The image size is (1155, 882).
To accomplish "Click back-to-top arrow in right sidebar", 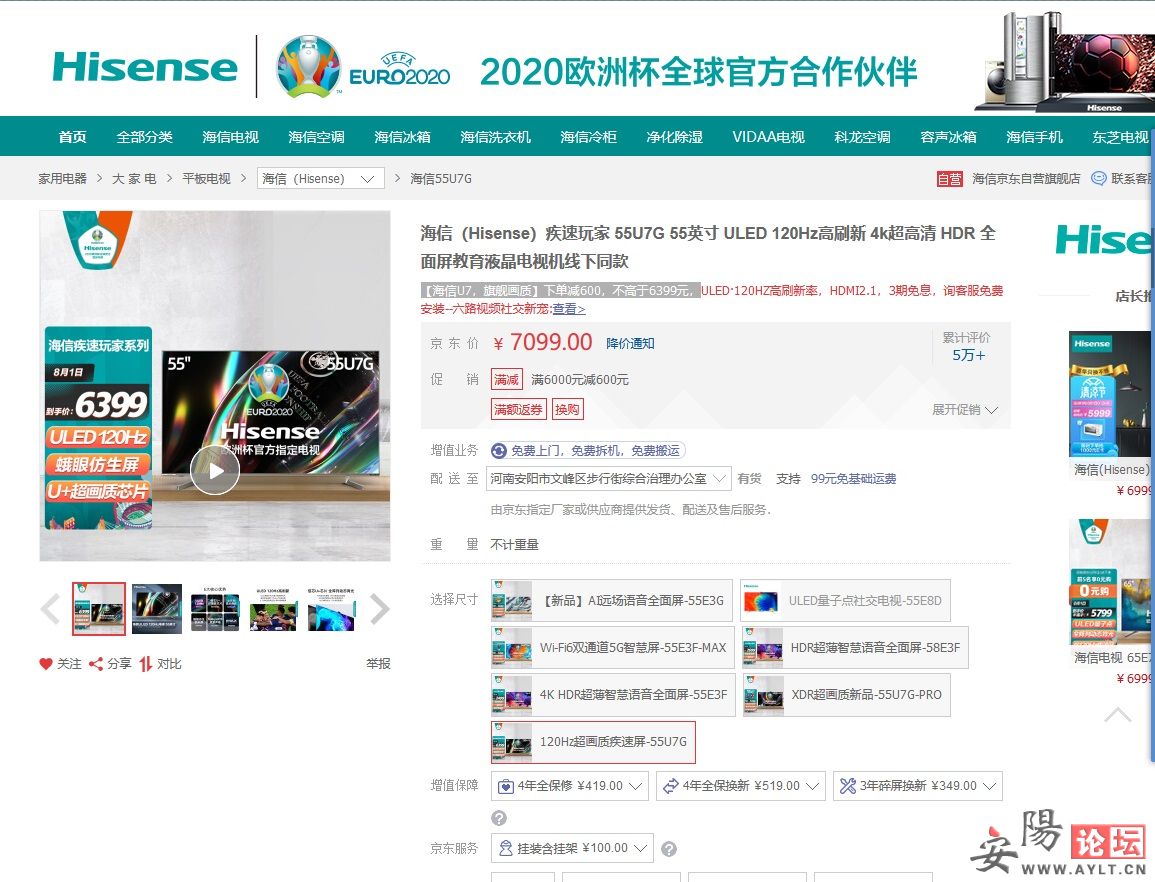I will (1117, 714).
